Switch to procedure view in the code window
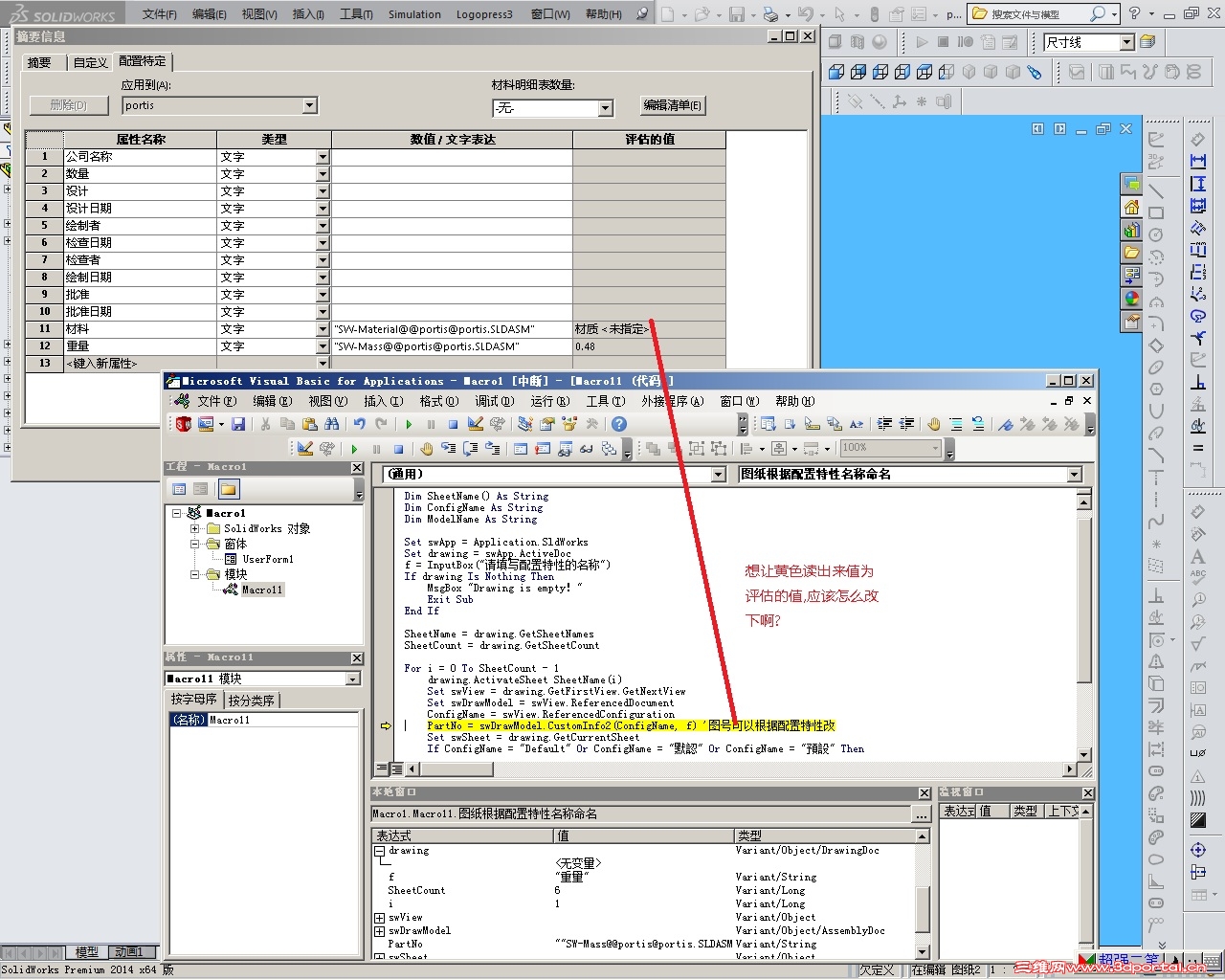Viewport: 1225px width, 980px height. (x=382, y=768)
